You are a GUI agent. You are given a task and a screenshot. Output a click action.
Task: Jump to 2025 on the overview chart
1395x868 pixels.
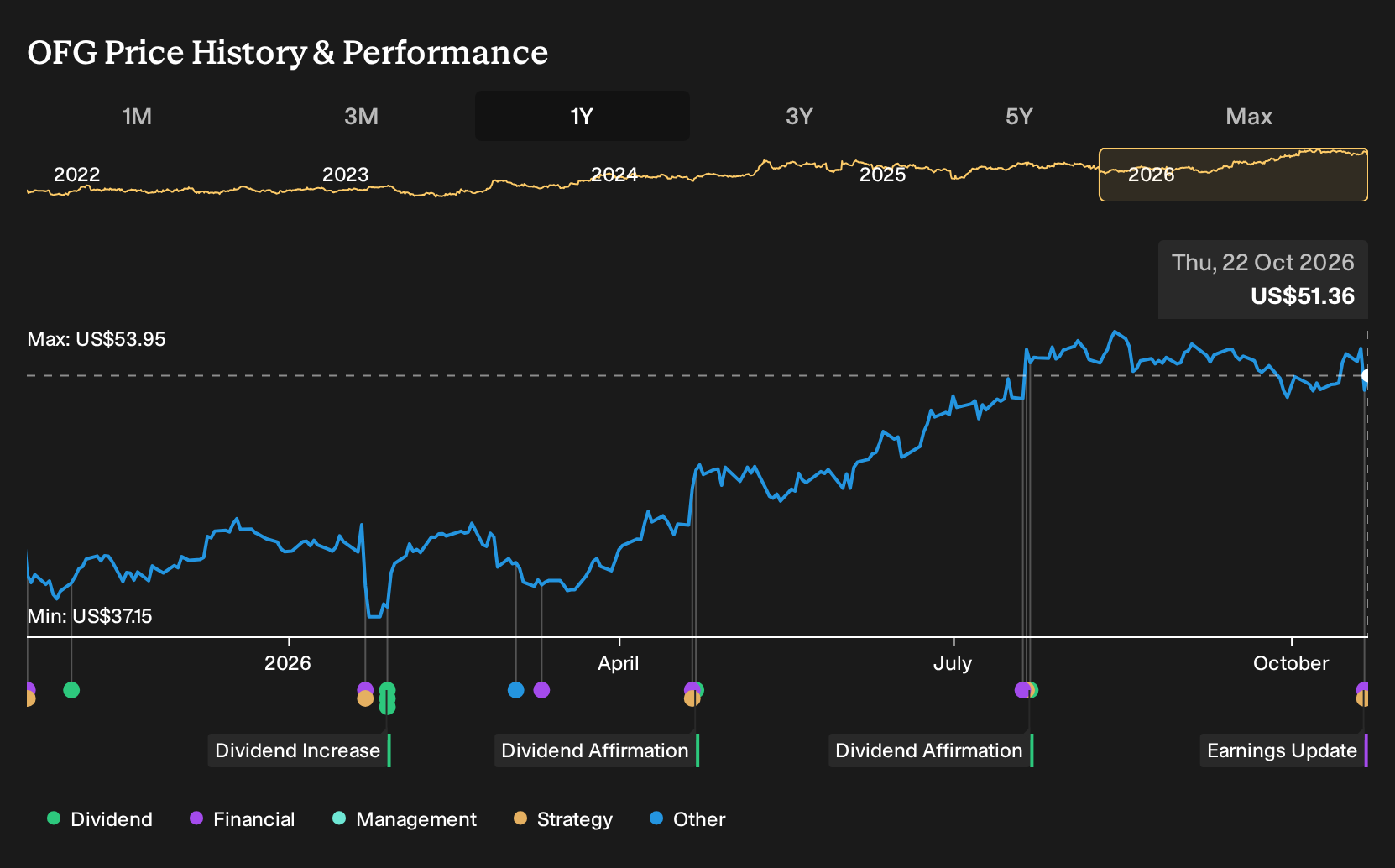tap(882, 175)
